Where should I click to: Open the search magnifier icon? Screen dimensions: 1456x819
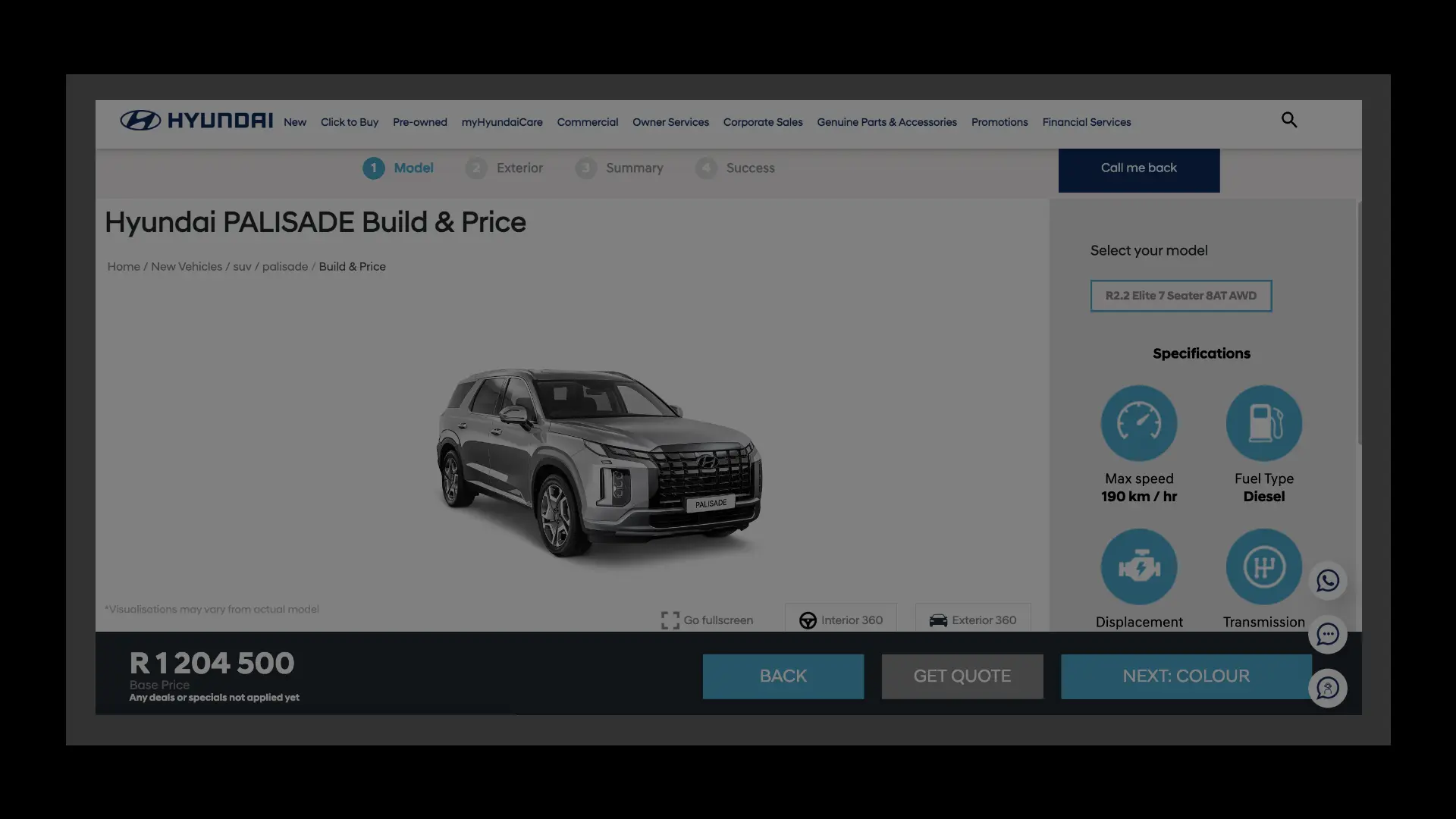tap(1289, 120)
